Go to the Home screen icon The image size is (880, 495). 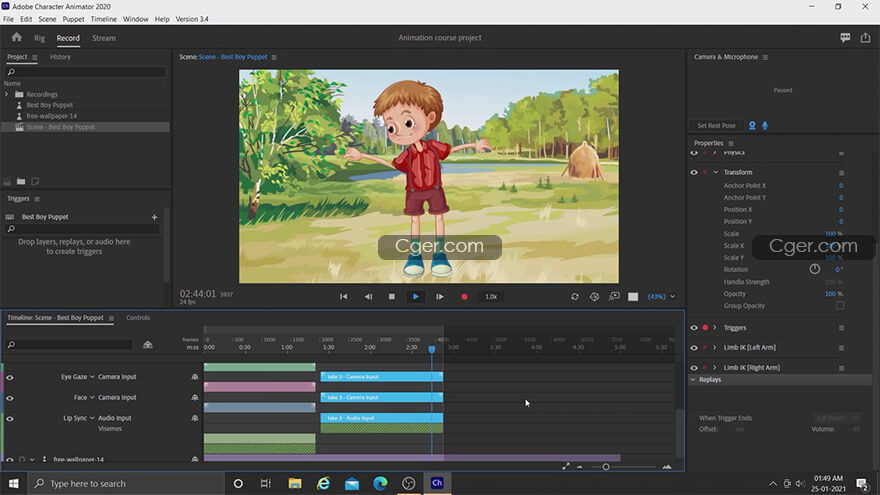click(16, 38)
